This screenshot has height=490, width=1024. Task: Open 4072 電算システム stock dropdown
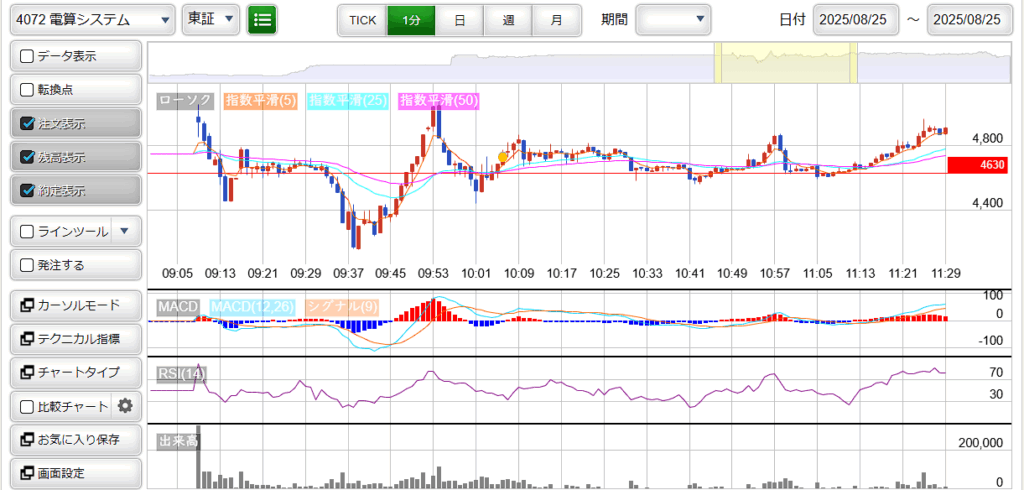(x=92, y=20)
